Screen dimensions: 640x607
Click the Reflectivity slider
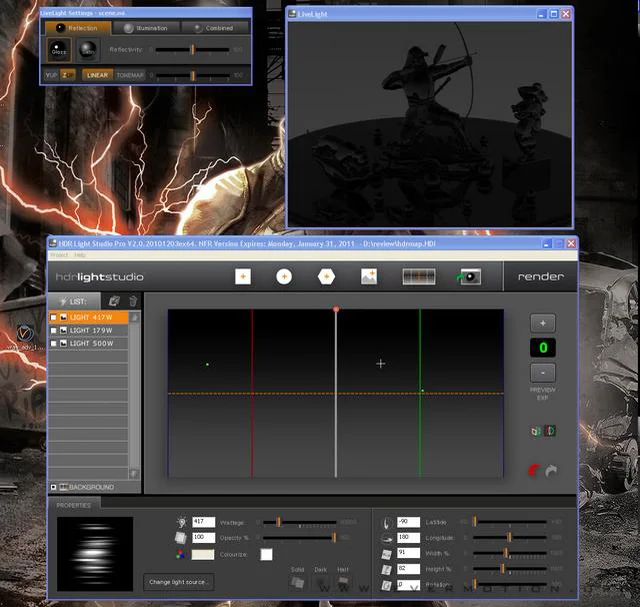pos(192,50)
